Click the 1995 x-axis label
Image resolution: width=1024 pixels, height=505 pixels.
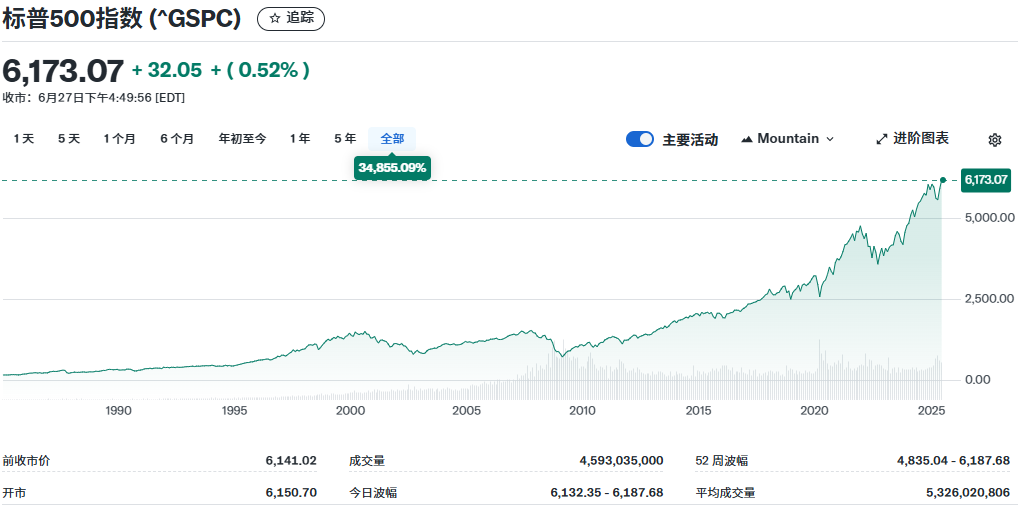[x=234, y=410]
